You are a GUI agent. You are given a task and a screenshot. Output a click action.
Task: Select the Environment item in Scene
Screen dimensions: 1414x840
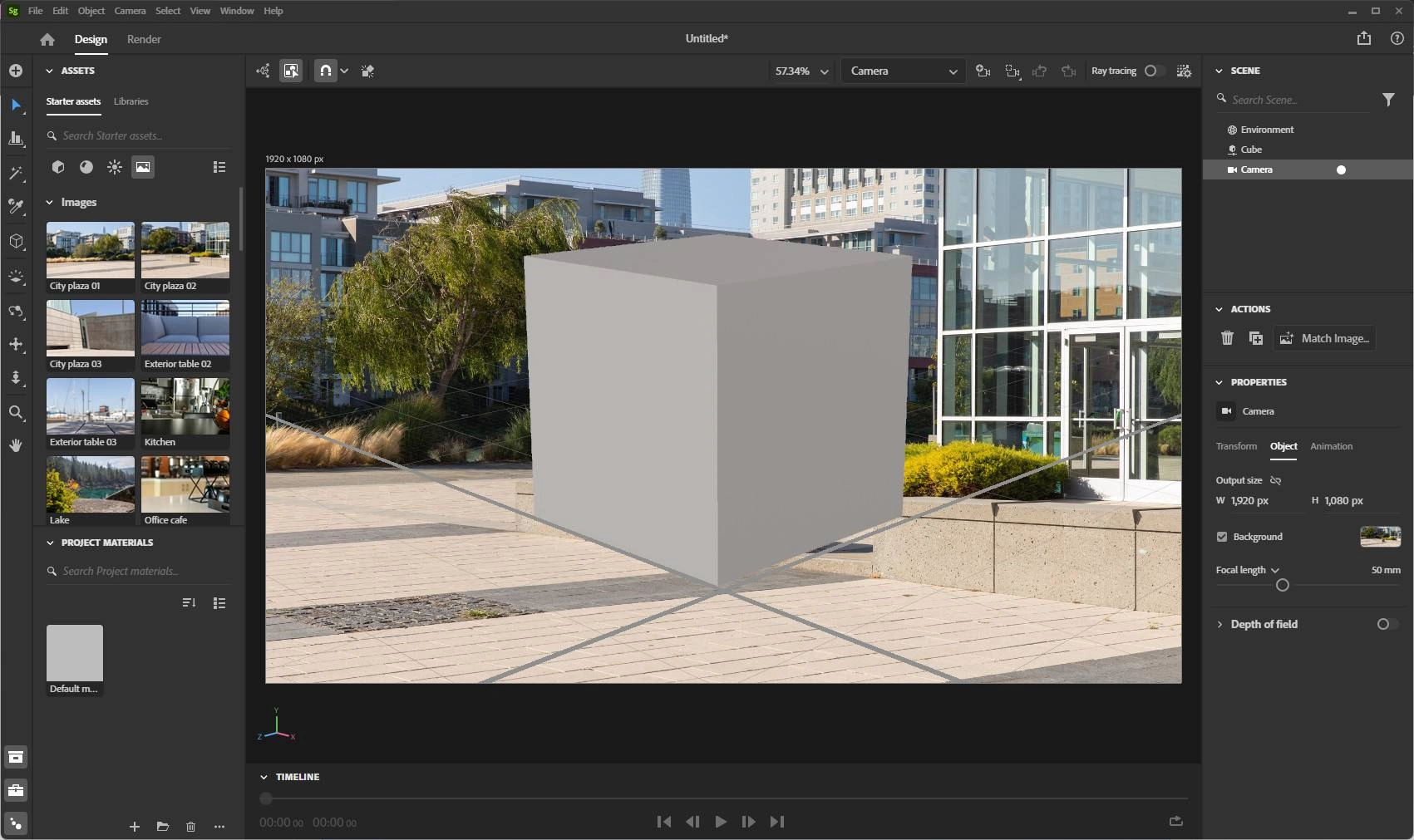[x=1308, y=130]
